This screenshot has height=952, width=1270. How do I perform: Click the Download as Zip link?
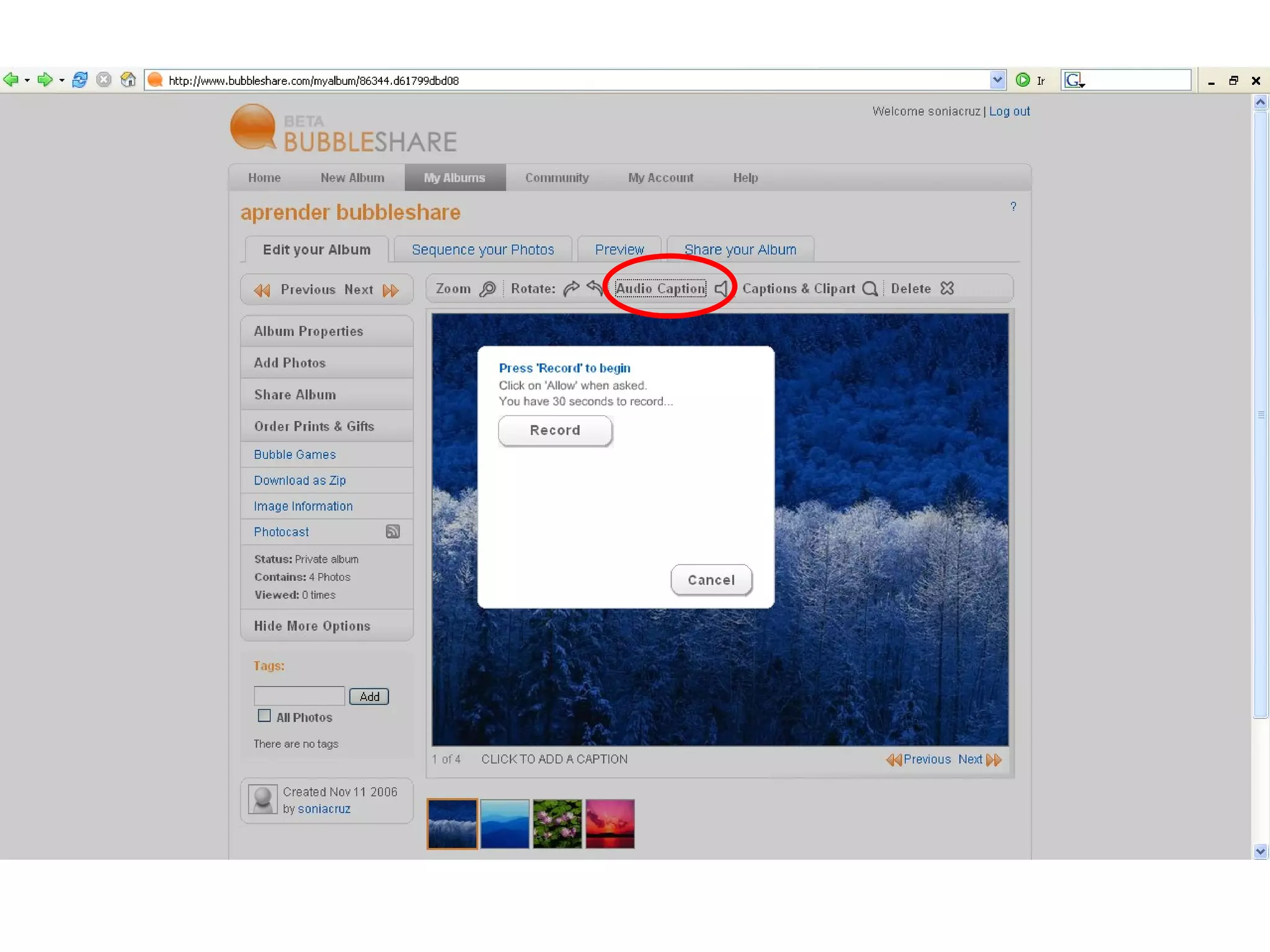click(300, 480)
